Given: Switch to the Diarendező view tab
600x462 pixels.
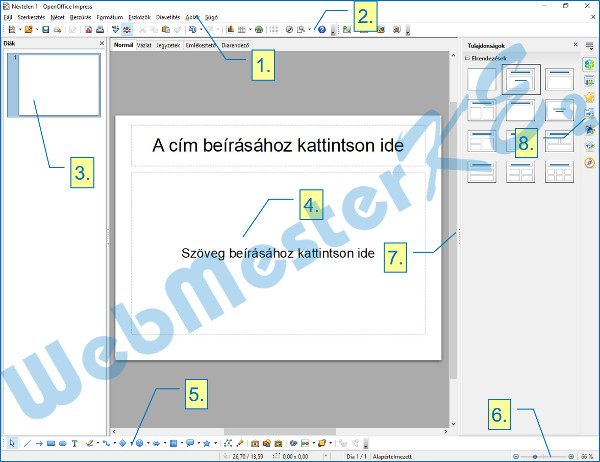Looking at the screenshot, I should (x=236, y=45).
